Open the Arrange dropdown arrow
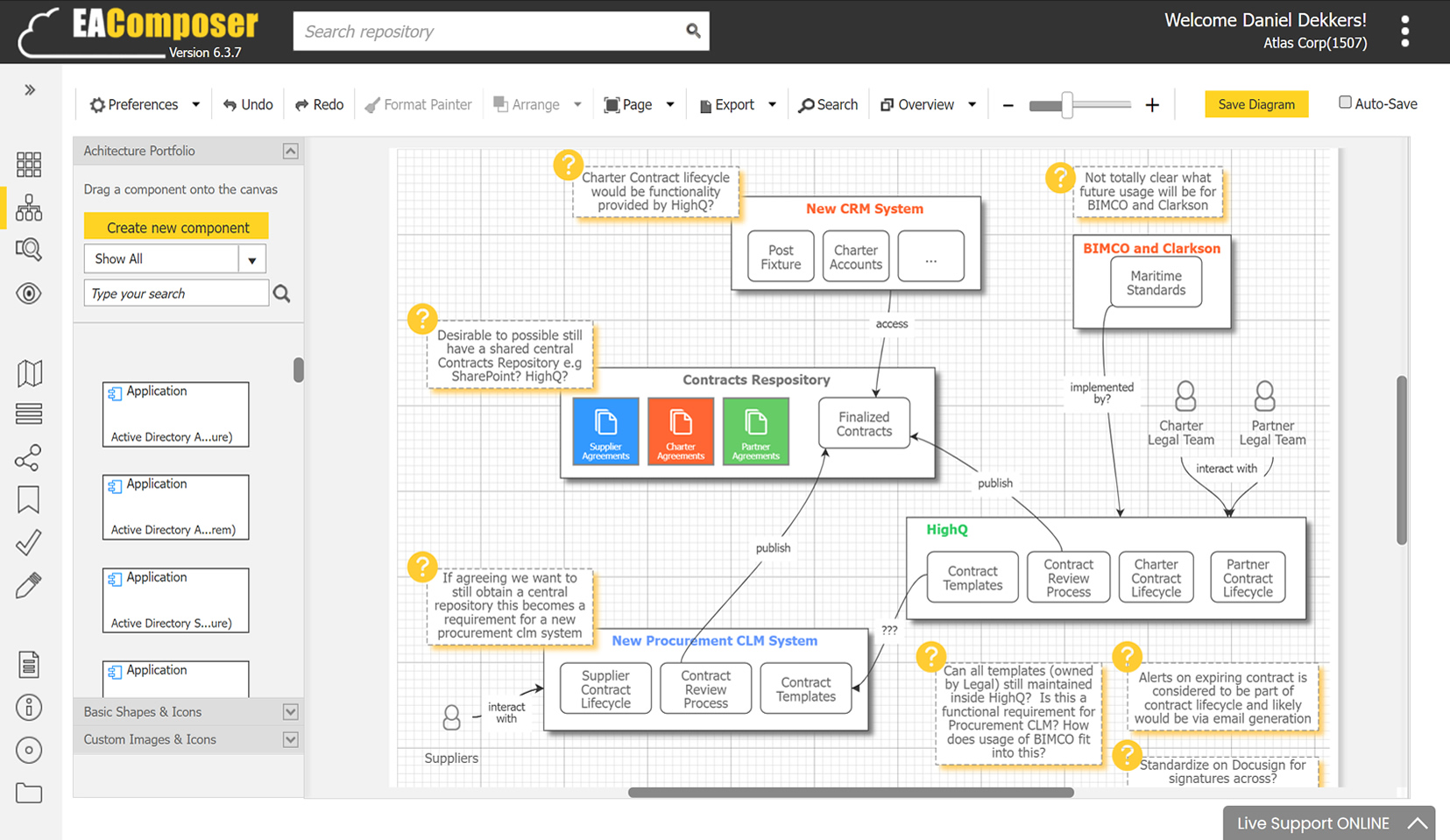Image resolution: width=1450 pixels, height=840 pixels. pos(577,104)
